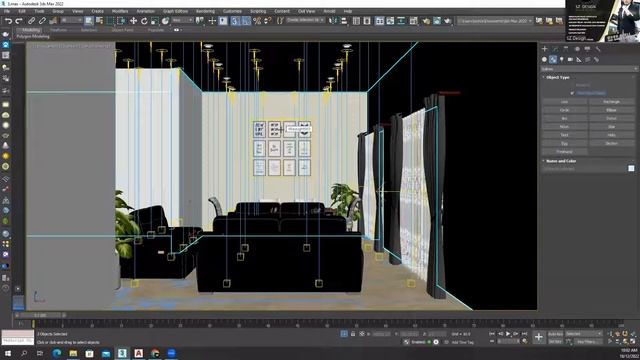
Task: Click the Mirror tool icon
Action: pyautogui.click(x=333, y=21)
